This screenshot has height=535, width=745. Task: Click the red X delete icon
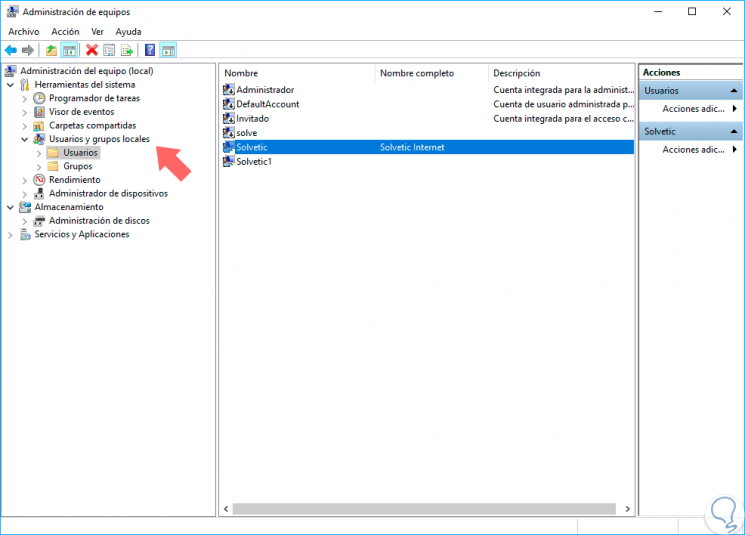click(92, 50)
